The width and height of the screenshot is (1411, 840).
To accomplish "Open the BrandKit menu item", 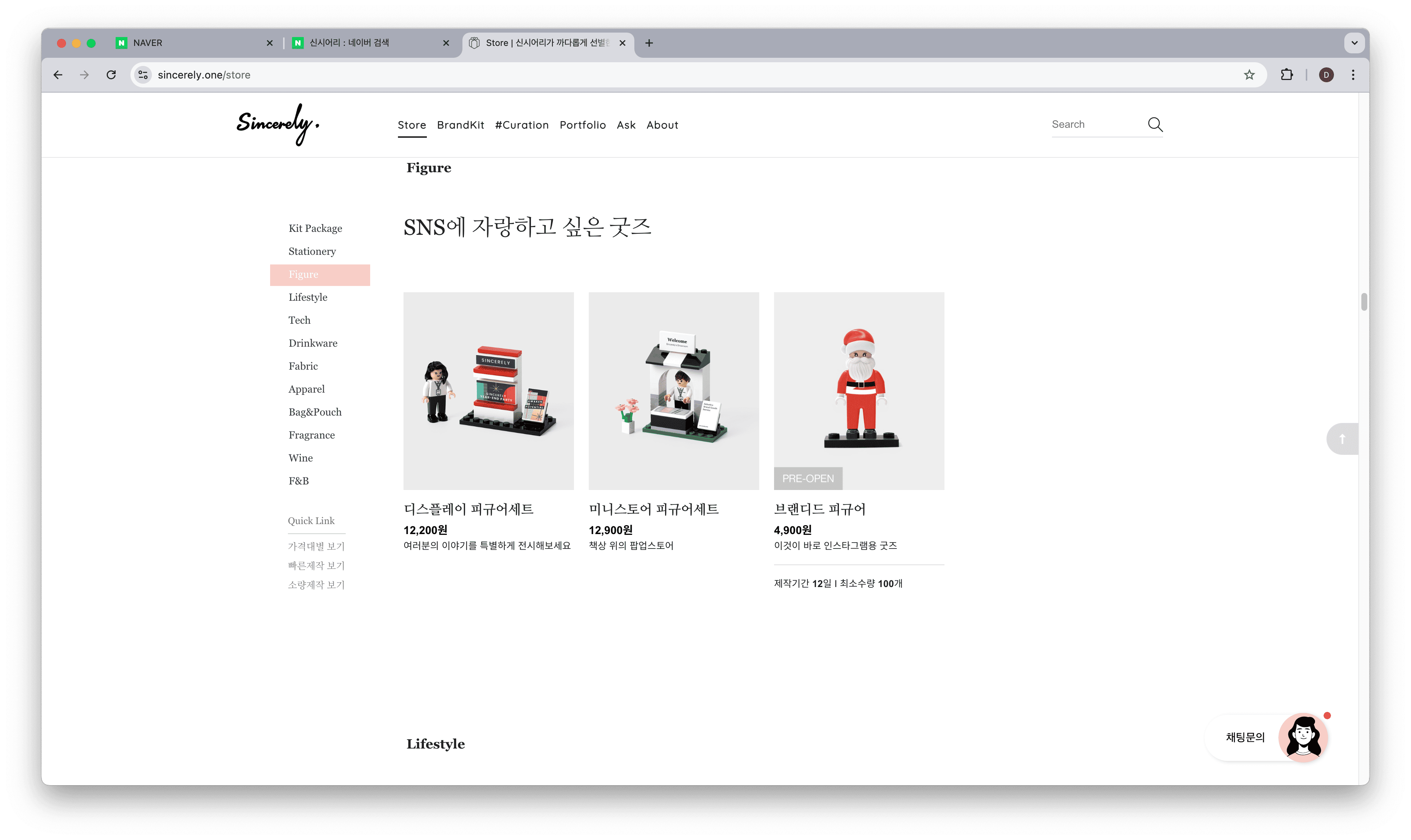I will pos(460,125).
